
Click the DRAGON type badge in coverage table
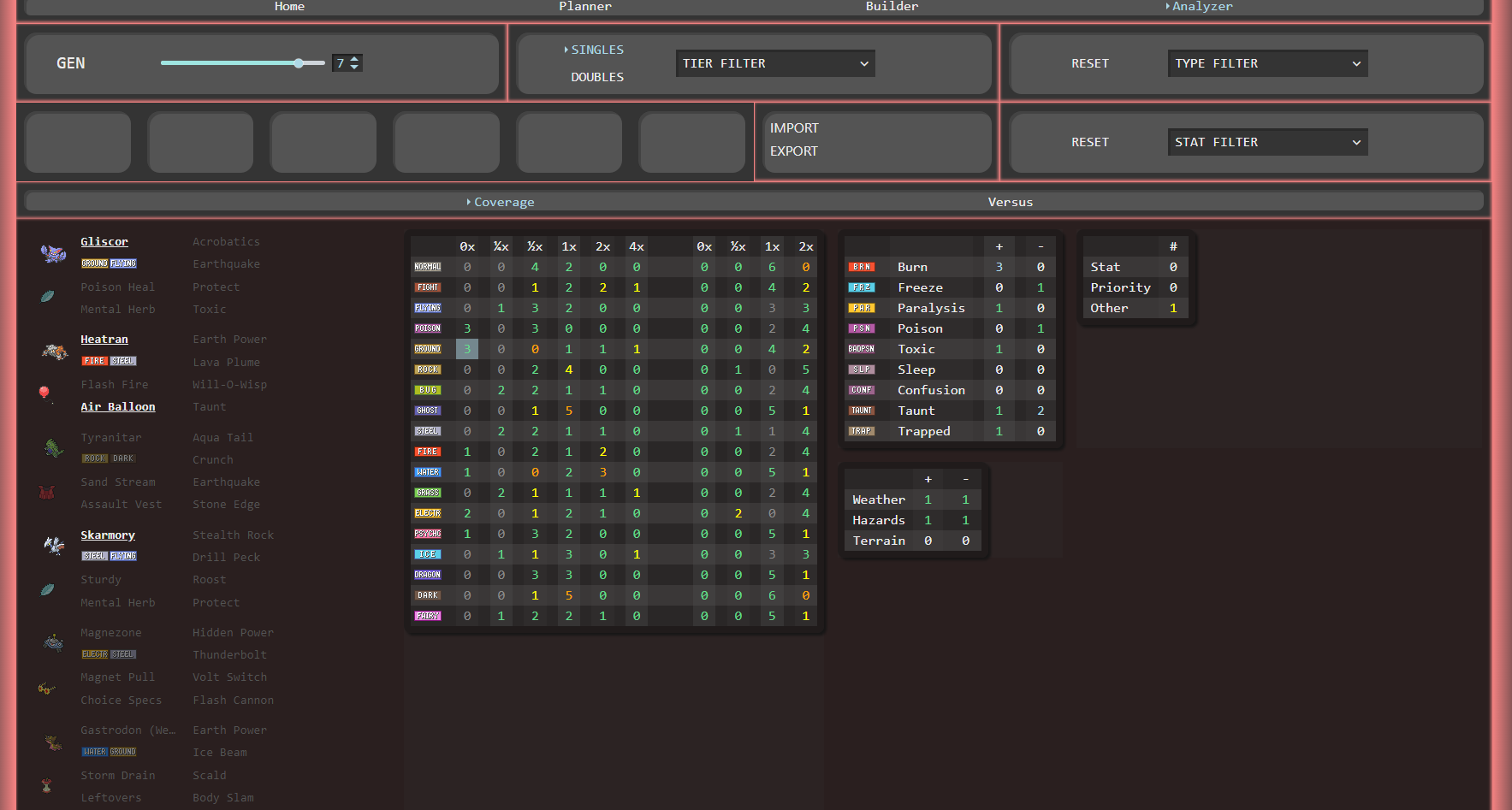click(x=428, y=575)
